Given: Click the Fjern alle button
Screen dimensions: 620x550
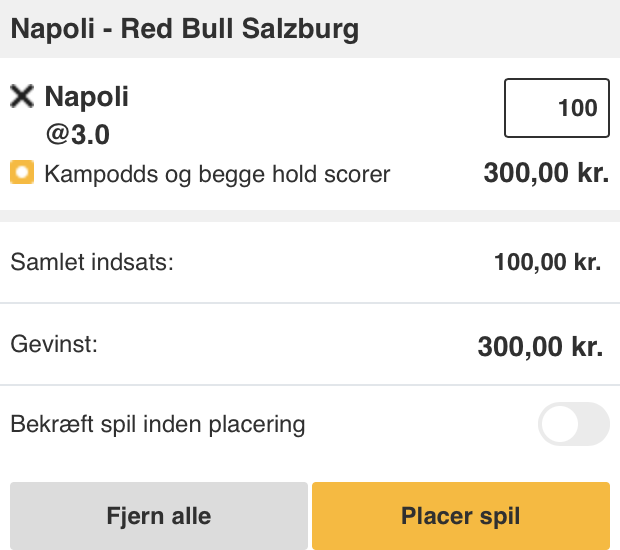Looking at the screenshot, I should pos(159,516).
